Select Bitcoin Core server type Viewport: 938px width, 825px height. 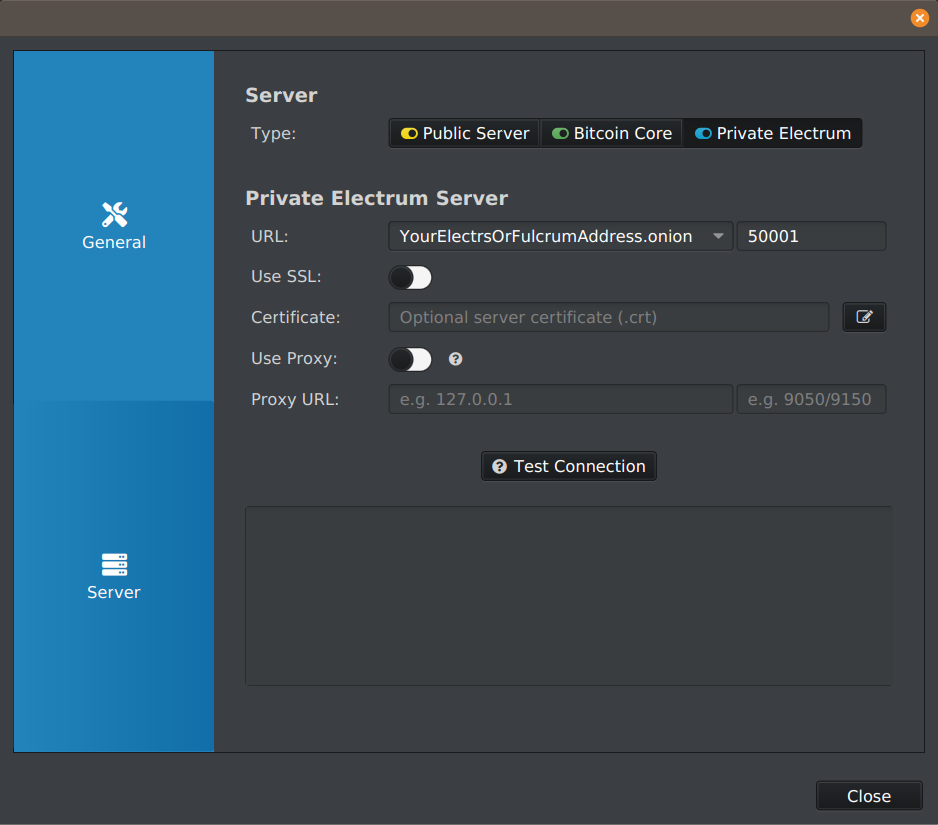(611, 133)
